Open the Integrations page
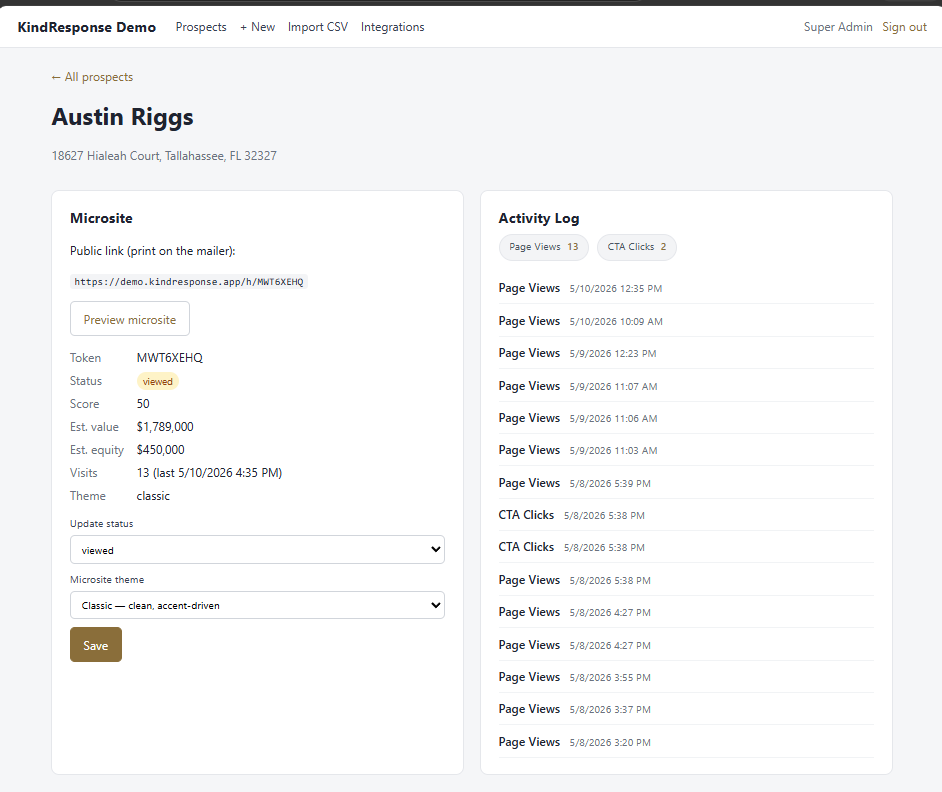The image size is (942, 792). click(x=392, y=27)
